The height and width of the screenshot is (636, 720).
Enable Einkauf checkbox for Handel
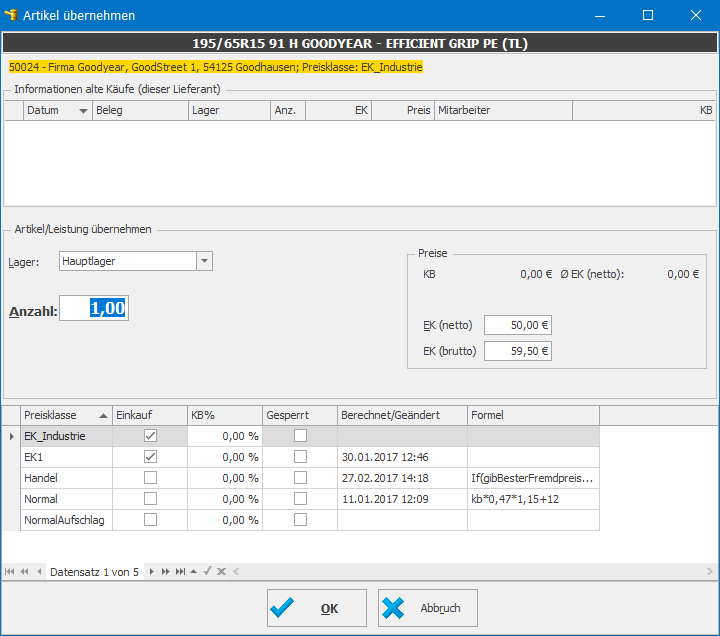pos(150,478)
